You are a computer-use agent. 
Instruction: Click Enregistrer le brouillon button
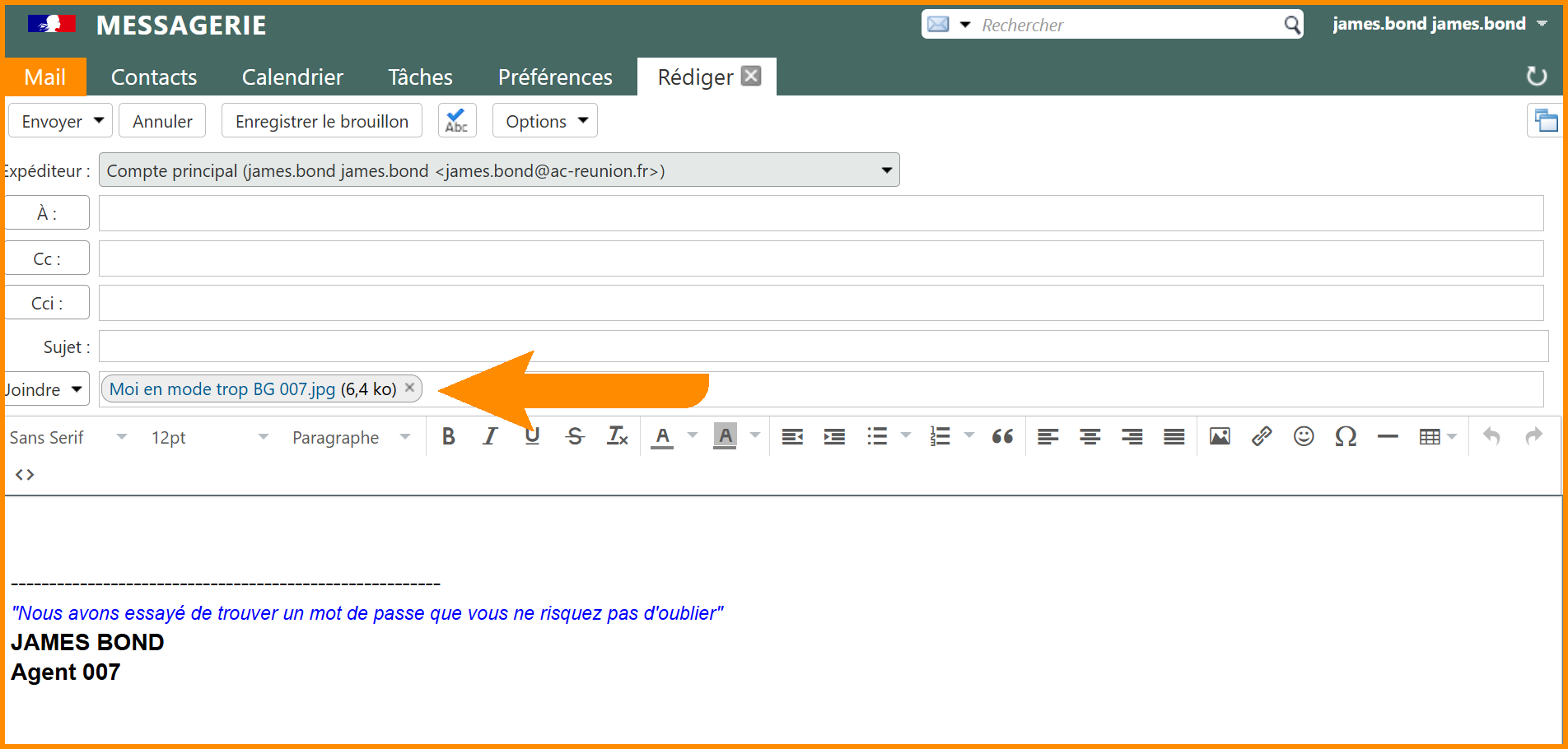point(321,121)
